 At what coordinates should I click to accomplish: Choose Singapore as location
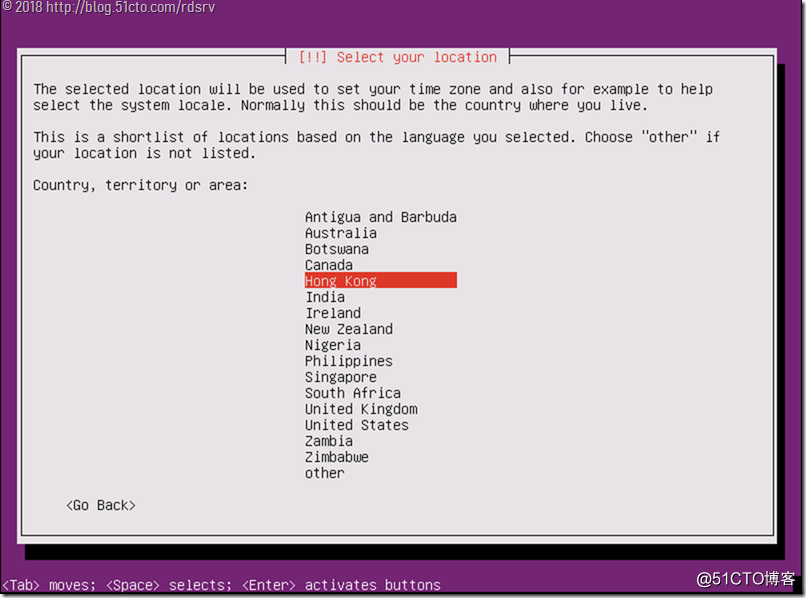tap(340, 377)
